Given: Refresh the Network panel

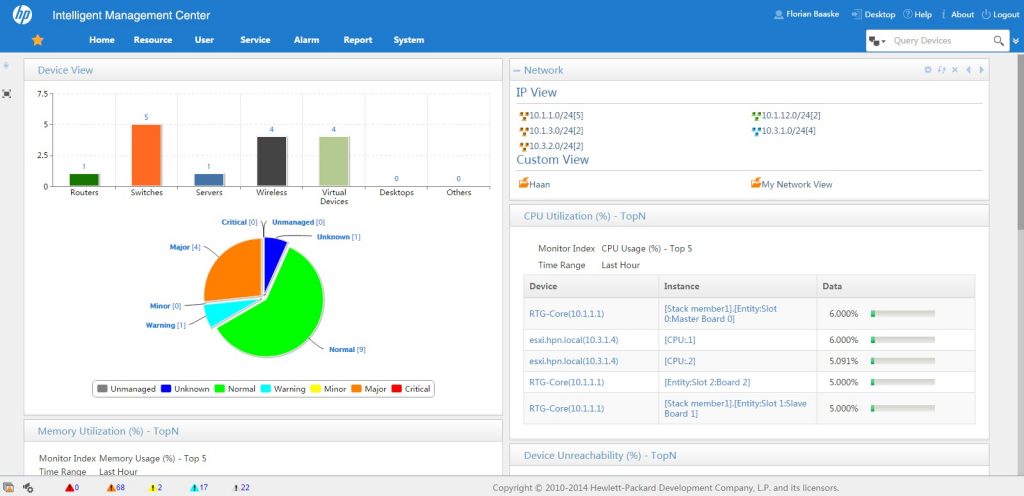Looking at the screenshot, I should (941, 70).
